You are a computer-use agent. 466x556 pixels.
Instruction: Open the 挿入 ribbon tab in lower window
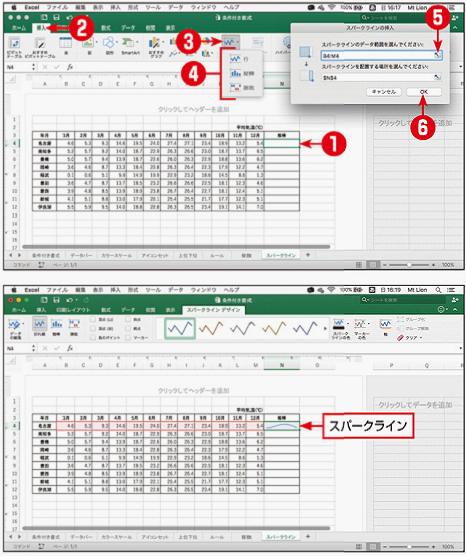[41, 310]
